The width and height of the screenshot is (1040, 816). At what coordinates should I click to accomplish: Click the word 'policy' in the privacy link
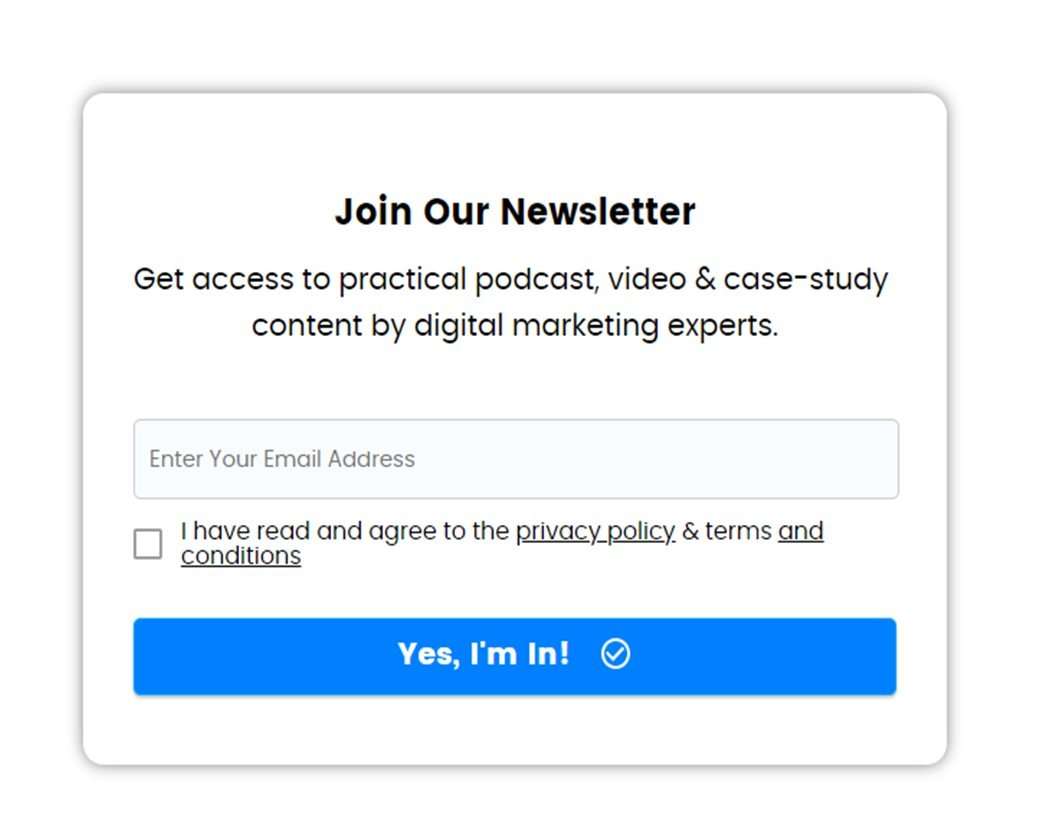[640, 532]
